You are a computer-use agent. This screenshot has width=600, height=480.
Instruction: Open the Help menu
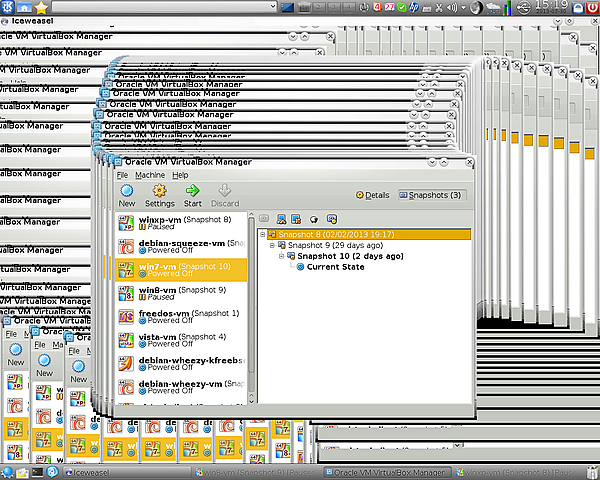click(x=180, y=175)
